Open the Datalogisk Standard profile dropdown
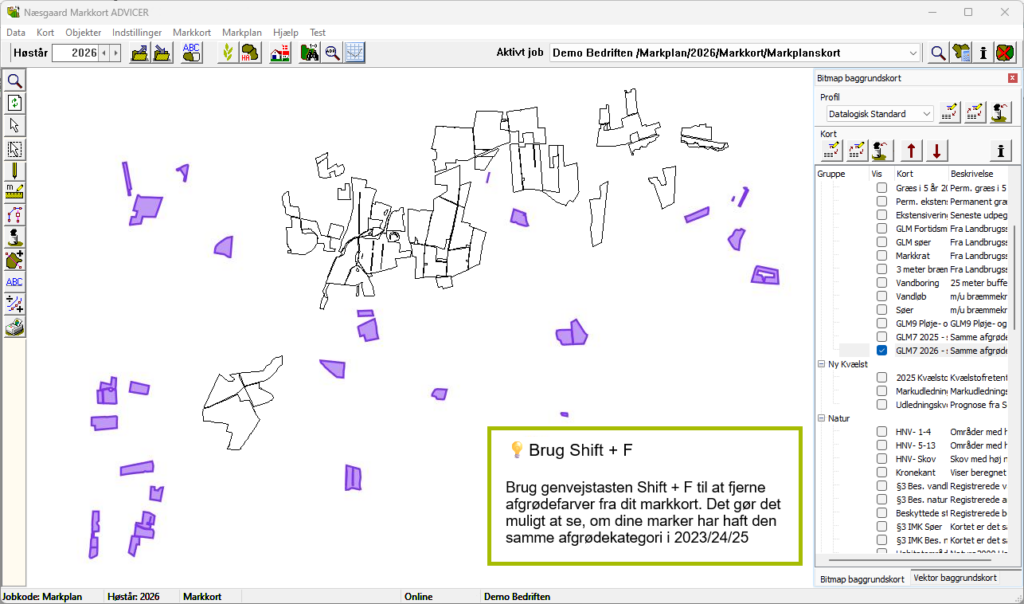Image resolution: width=1024 pixels, height=604 pixels. point(926,114)
